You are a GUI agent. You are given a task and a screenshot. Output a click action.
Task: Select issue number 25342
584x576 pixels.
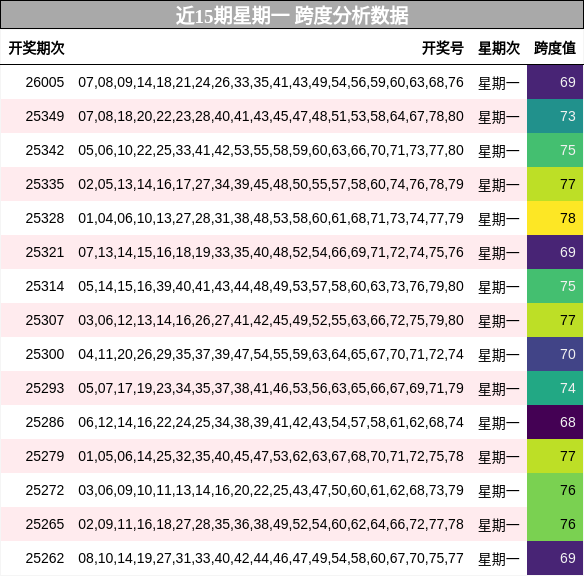click(x=45, y=150)
